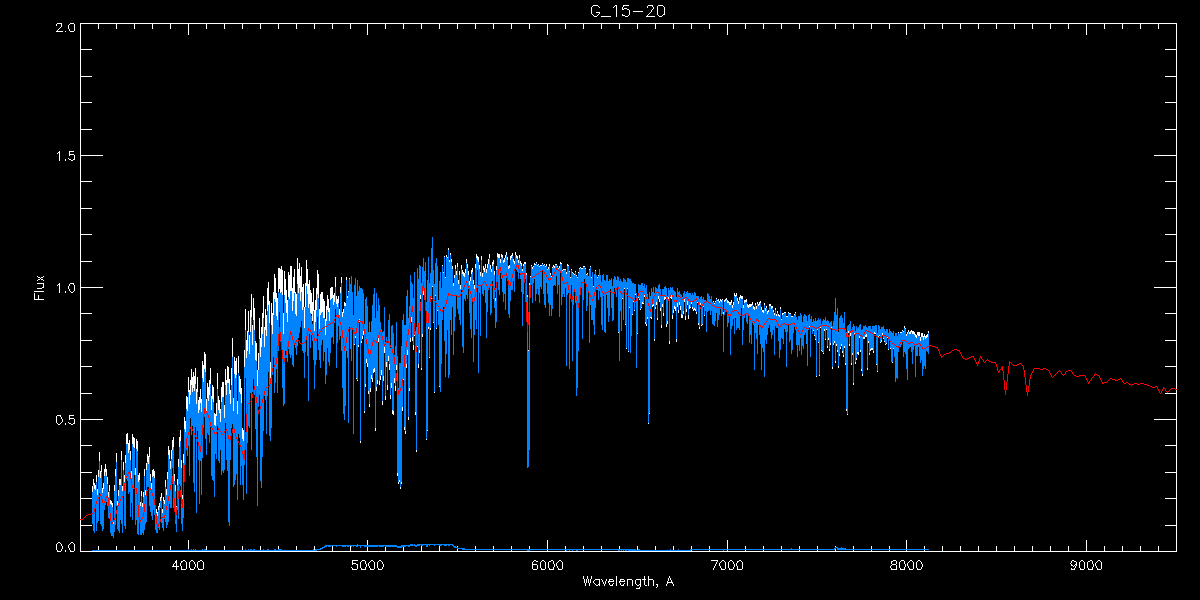Screen dimensions: 1200x600
Task: Click the 1.0 flux tick label
Action: pos(66,288)
